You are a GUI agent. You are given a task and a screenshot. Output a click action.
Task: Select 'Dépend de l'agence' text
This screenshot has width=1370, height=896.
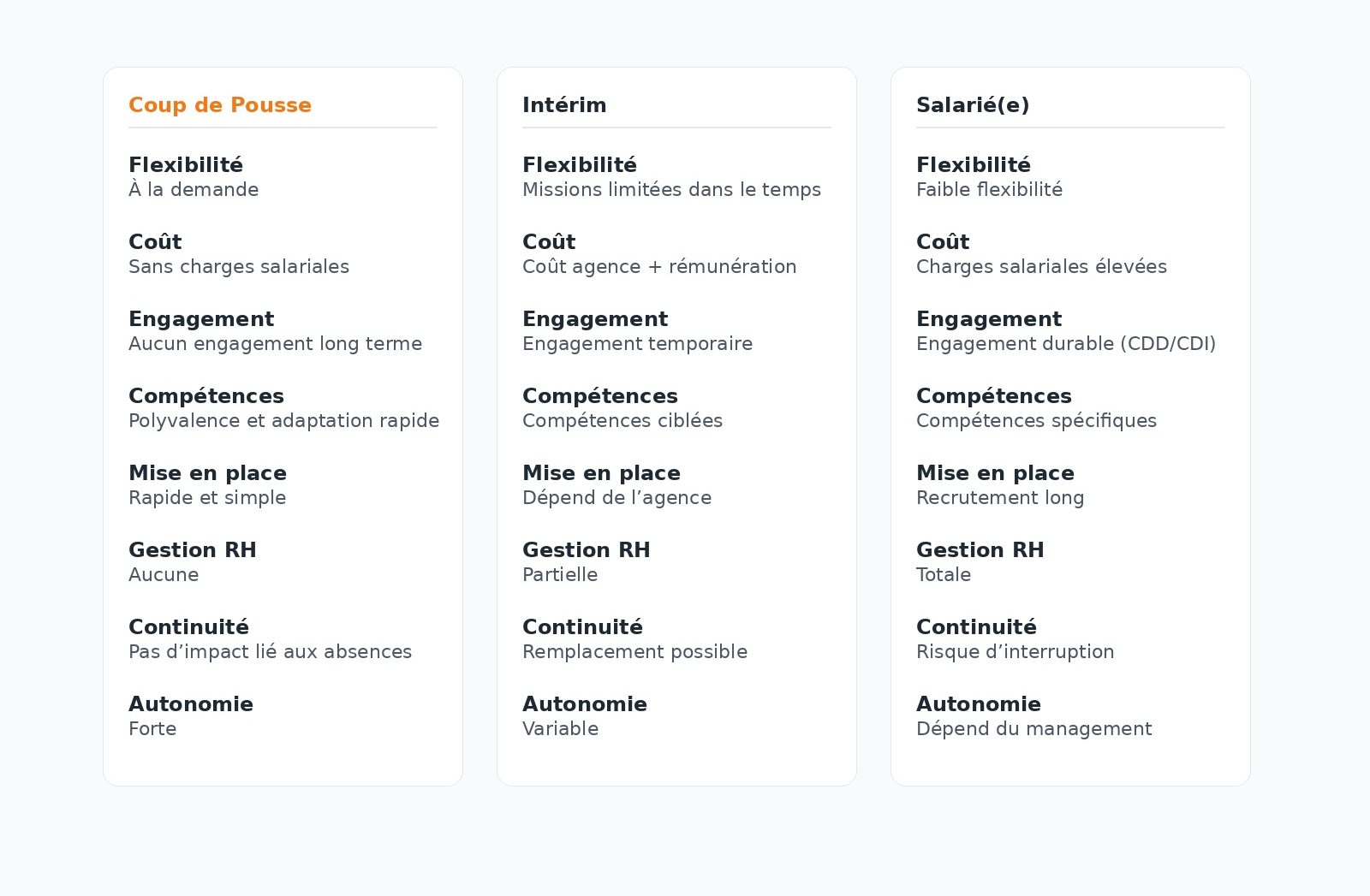[616, 498]
